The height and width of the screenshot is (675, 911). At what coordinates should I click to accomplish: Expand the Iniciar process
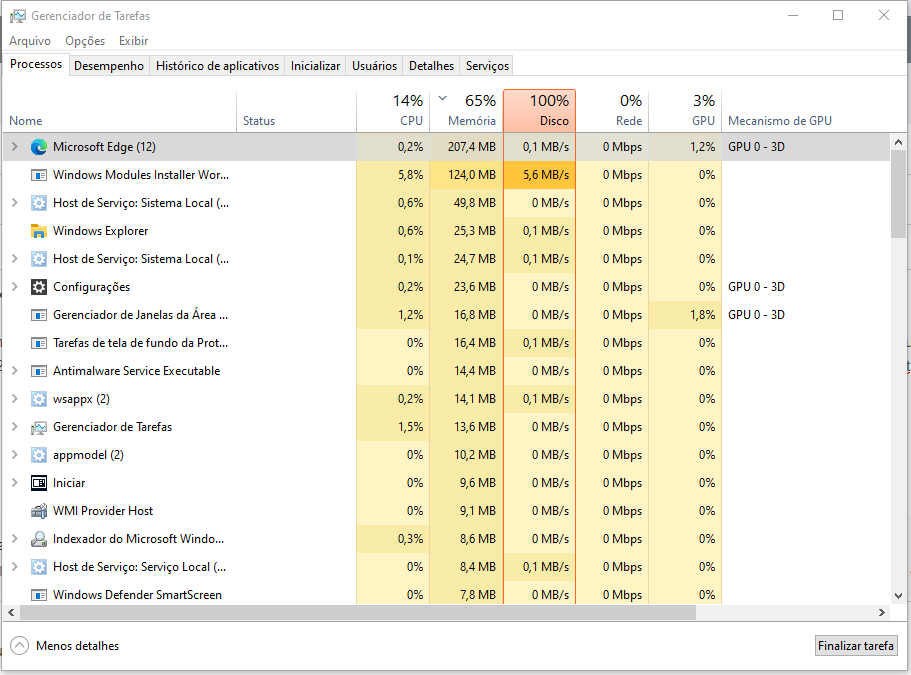(x=15, y=483)
